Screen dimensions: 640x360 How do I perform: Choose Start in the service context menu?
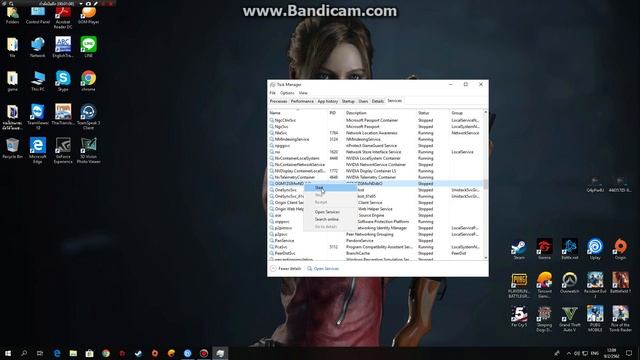(x=330, y=188)
